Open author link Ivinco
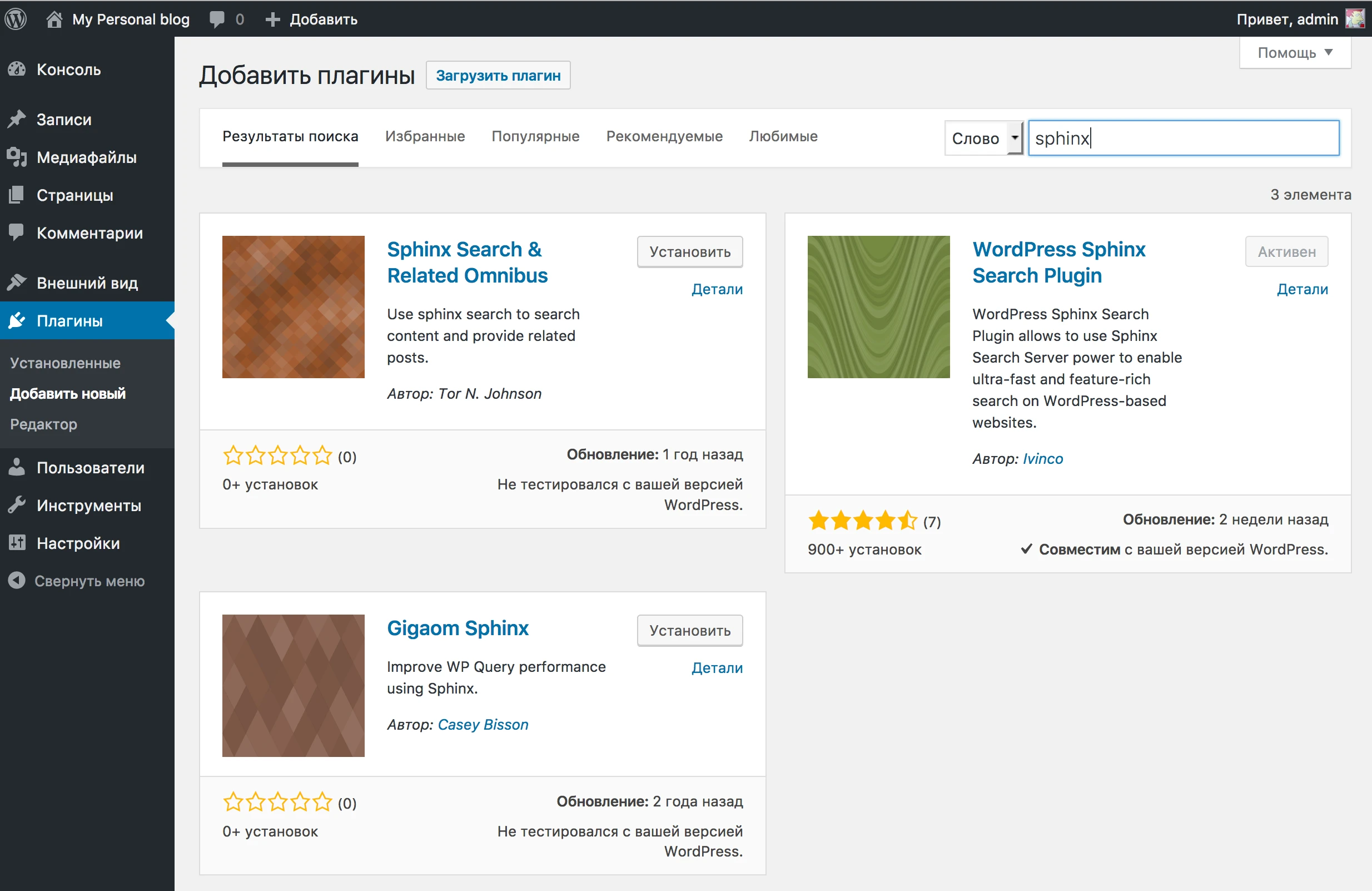The width and height of the screenshot is (1372, 891). (x=1042, y=458)
